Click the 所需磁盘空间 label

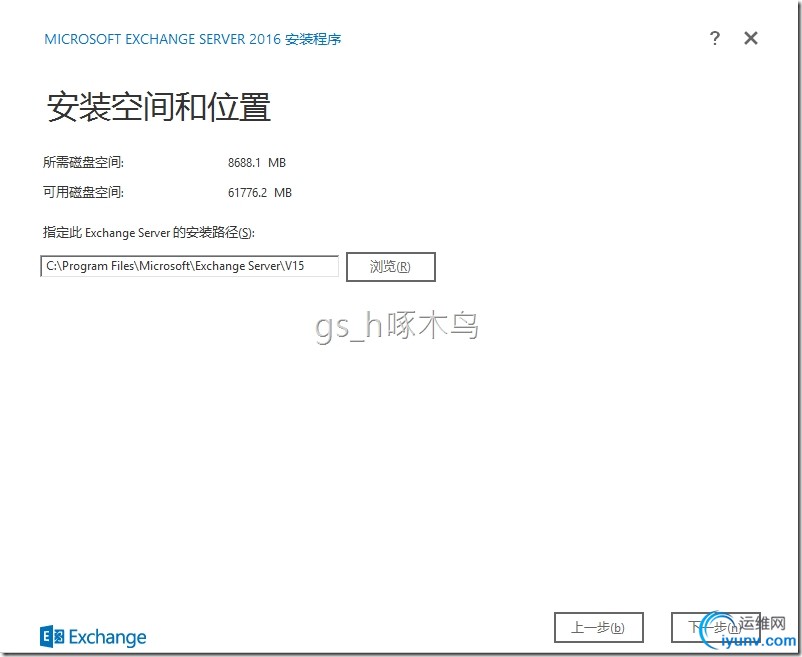click(83, 163)
